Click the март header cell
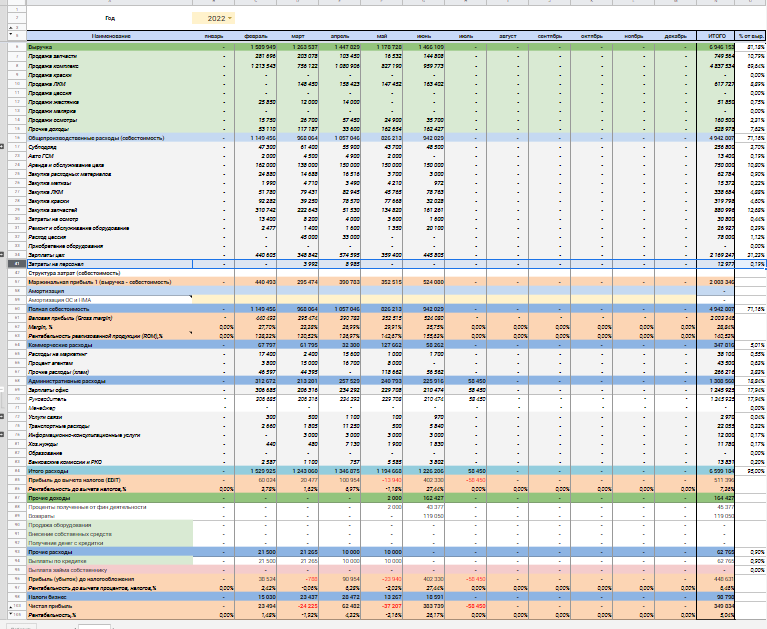767x629 pixels. click(x=297, y=36)
